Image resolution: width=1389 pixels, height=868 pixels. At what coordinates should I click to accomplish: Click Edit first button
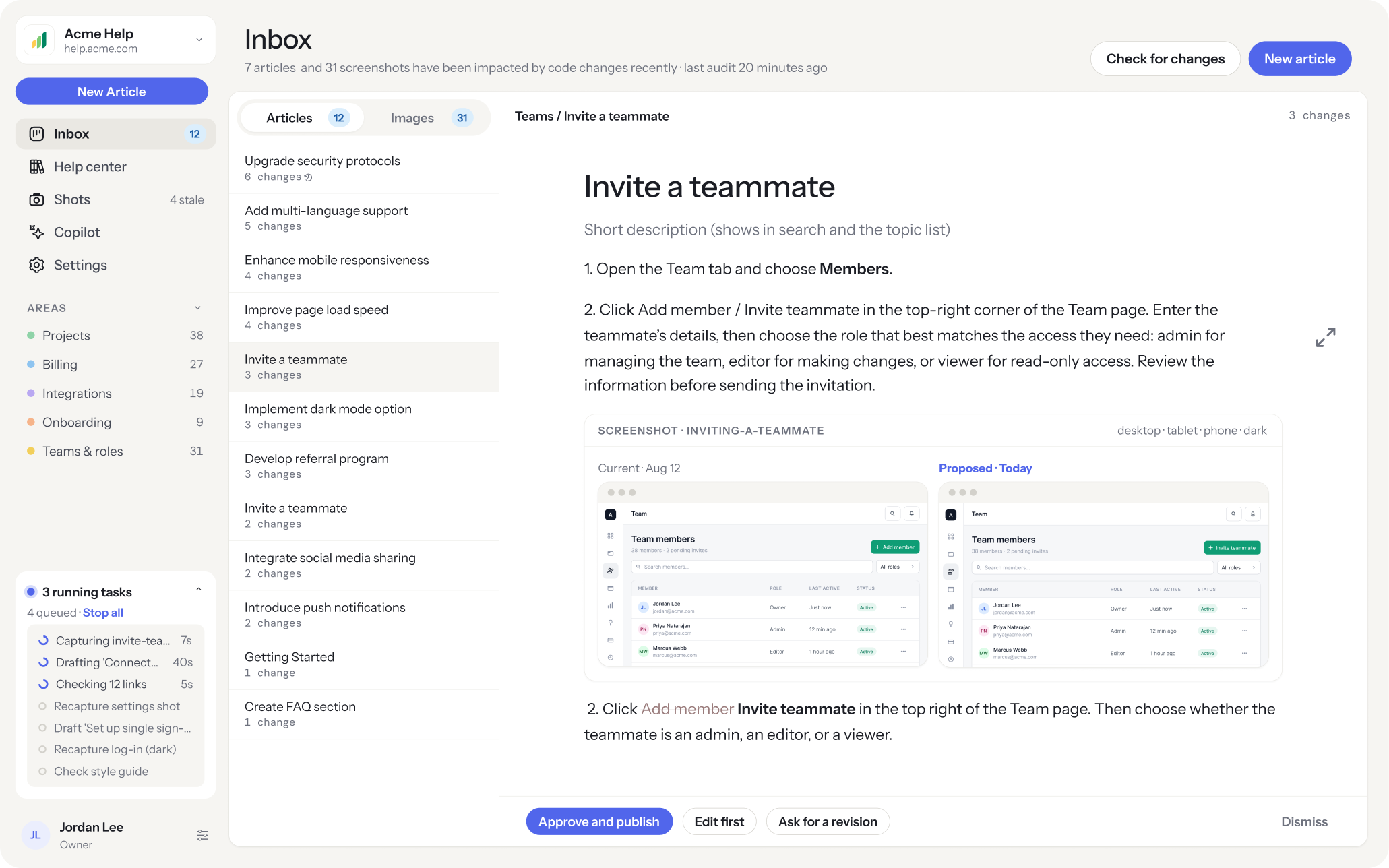point(719,821)
